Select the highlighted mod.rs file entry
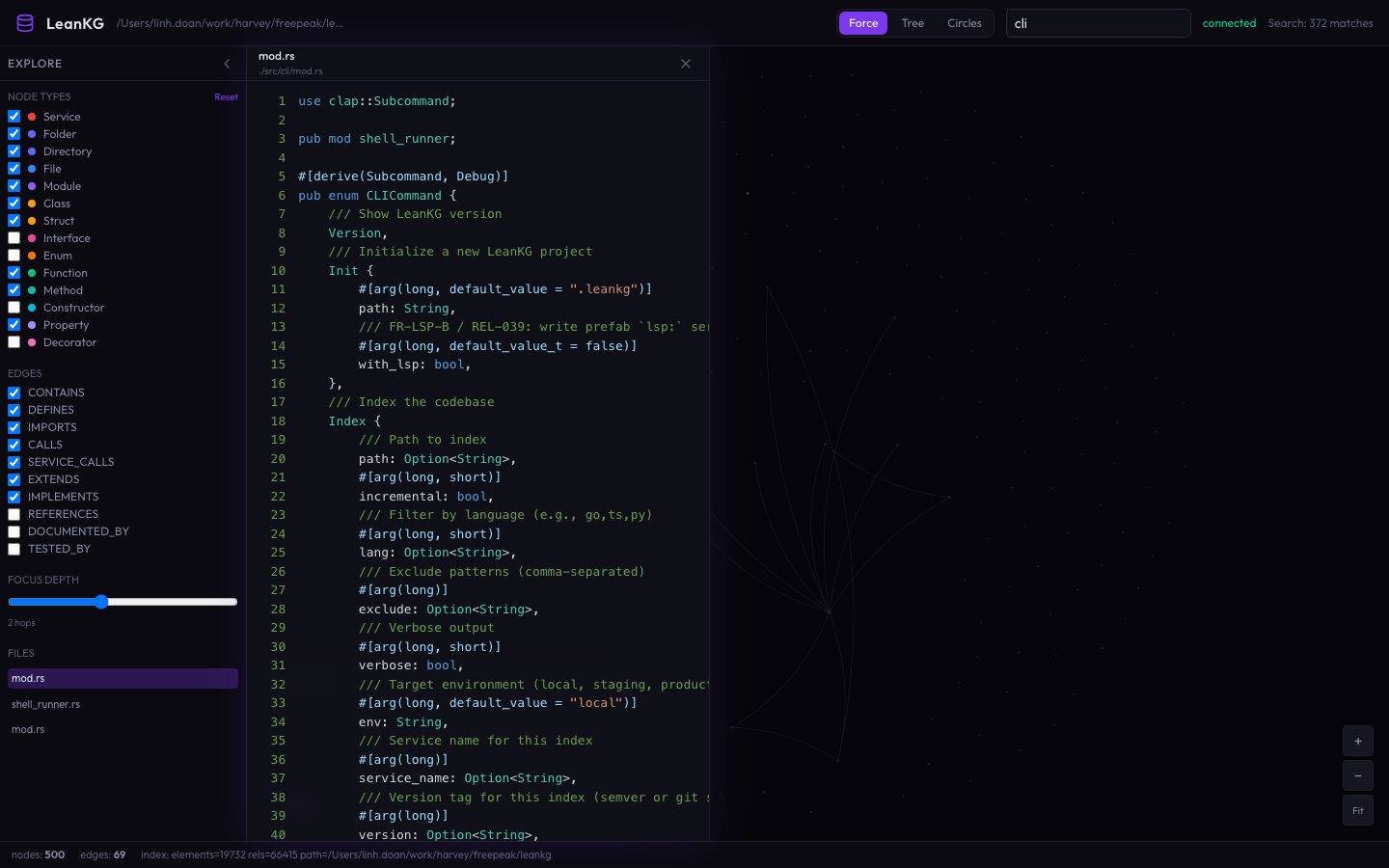 [x=123, y=679]
